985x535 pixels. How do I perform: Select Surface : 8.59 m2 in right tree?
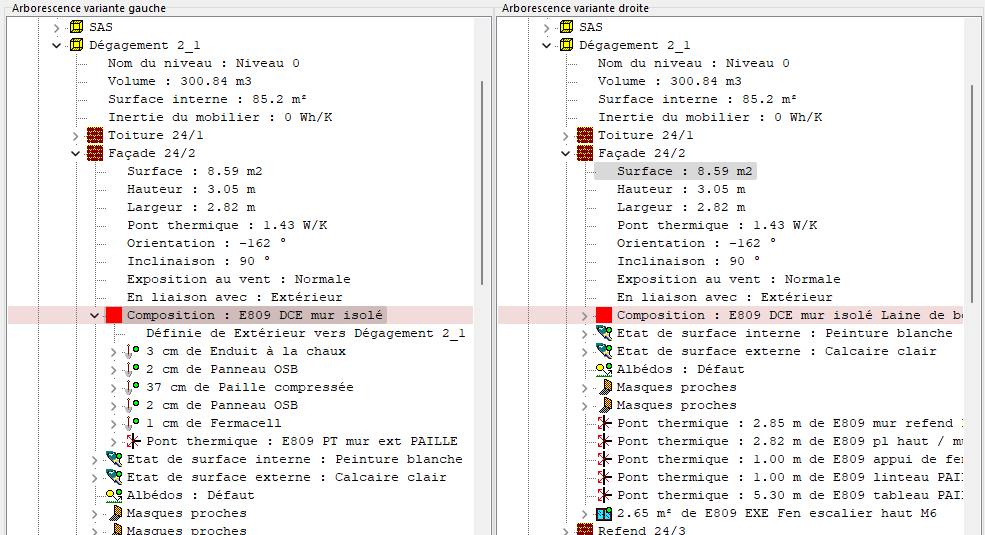click(684, 171)
